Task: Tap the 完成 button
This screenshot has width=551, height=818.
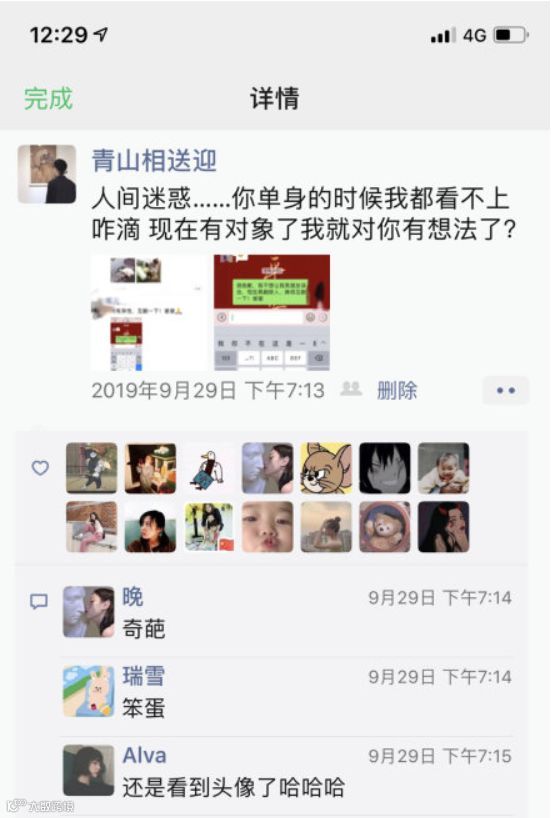Action: click(48, 98)
